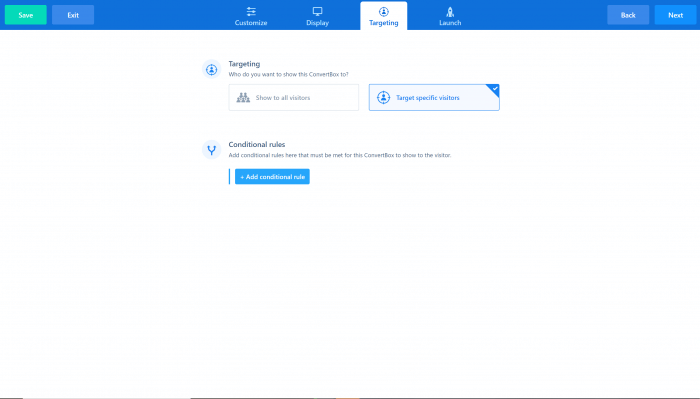
Task: Click the Customize sliders icon
Action: pyautogui.click(x=251, y=11)
